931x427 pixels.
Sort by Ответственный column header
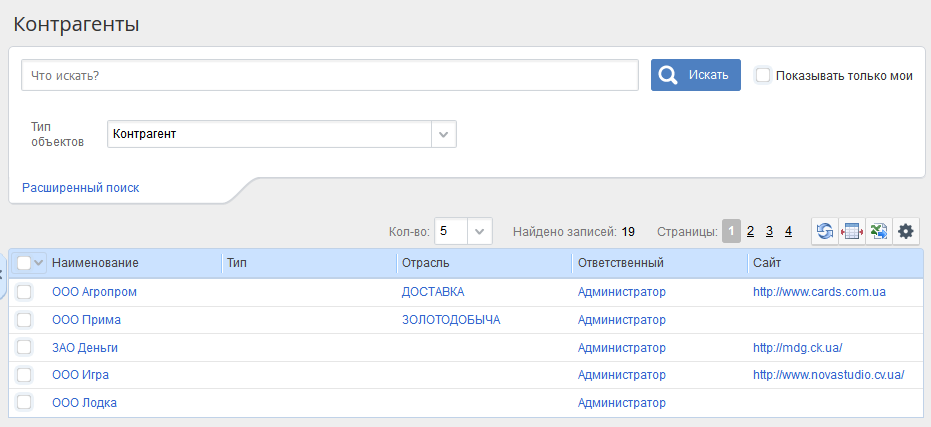[621, 262]
